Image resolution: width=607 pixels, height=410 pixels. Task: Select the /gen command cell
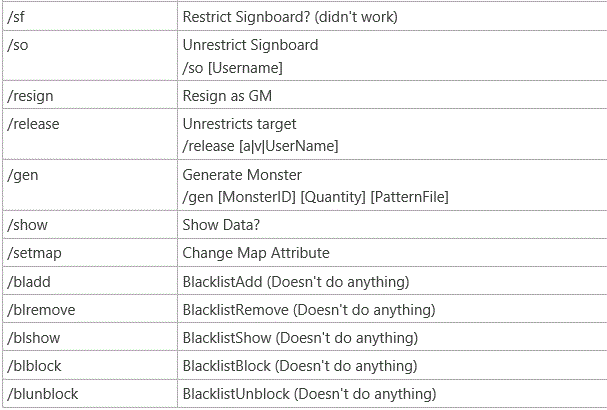point(90,185)
